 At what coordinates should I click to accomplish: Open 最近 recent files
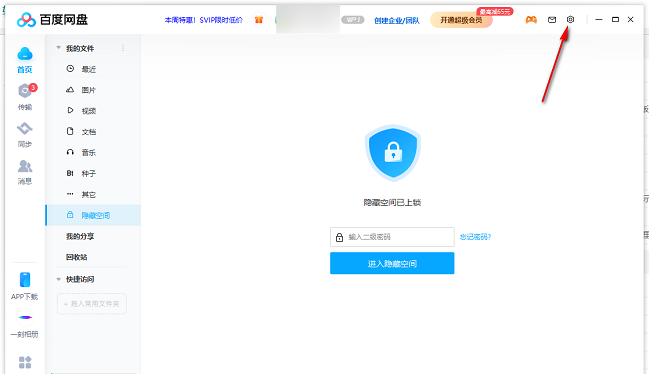[x=93, y=69]
